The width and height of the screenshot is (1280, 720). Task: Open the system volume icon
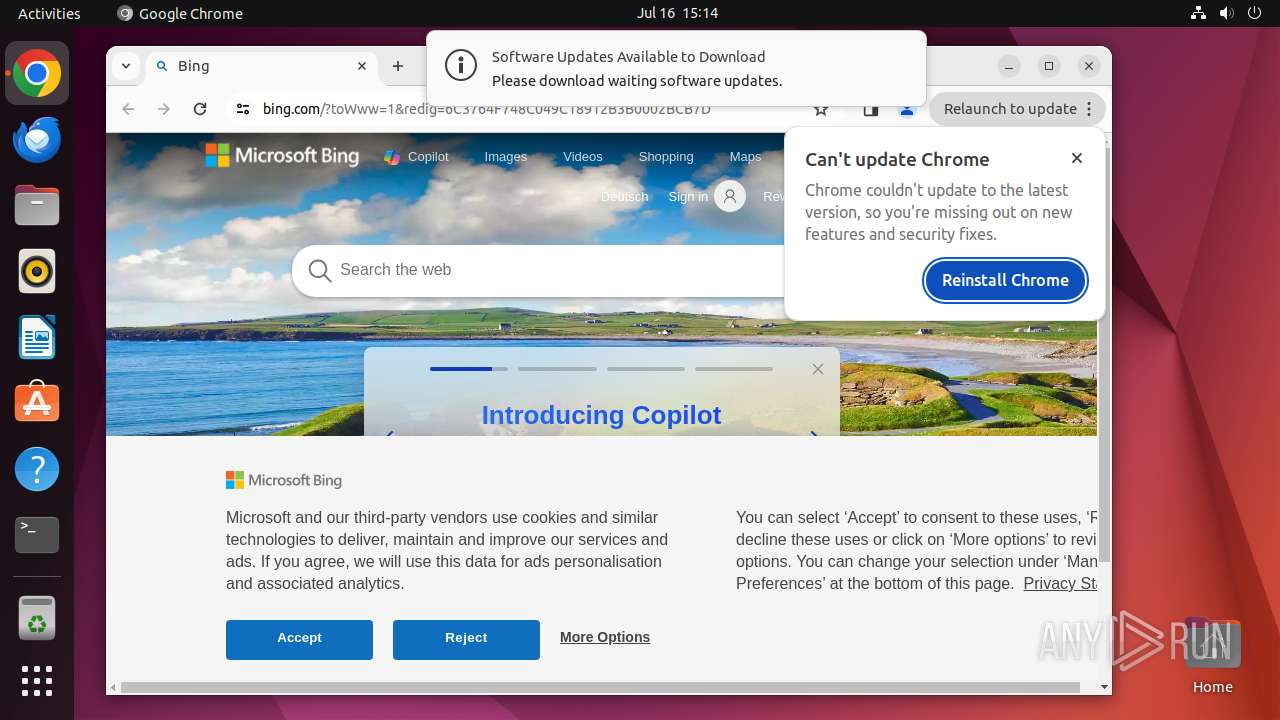(1227, 13)
